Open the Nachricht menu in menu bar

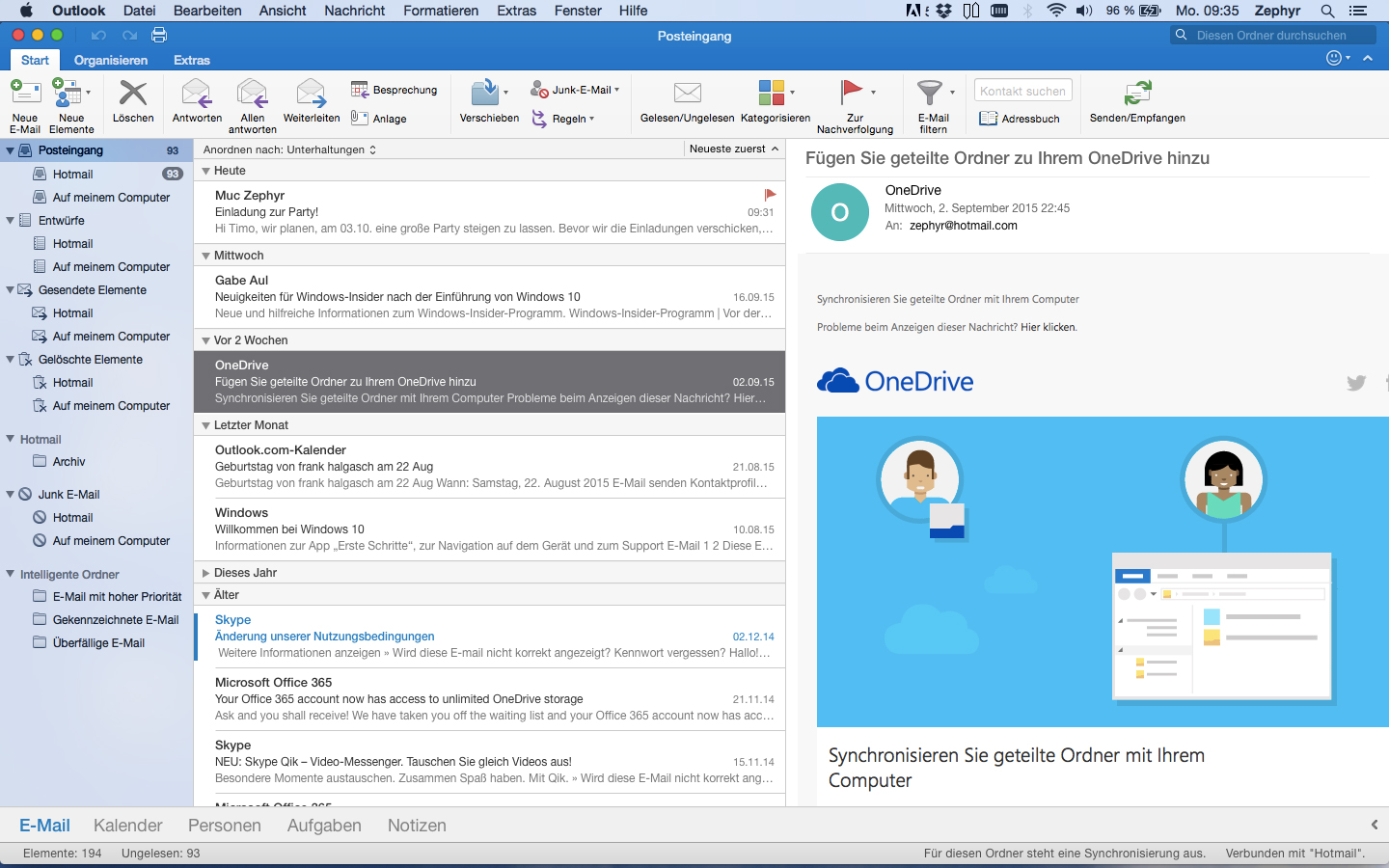(354, 11)
